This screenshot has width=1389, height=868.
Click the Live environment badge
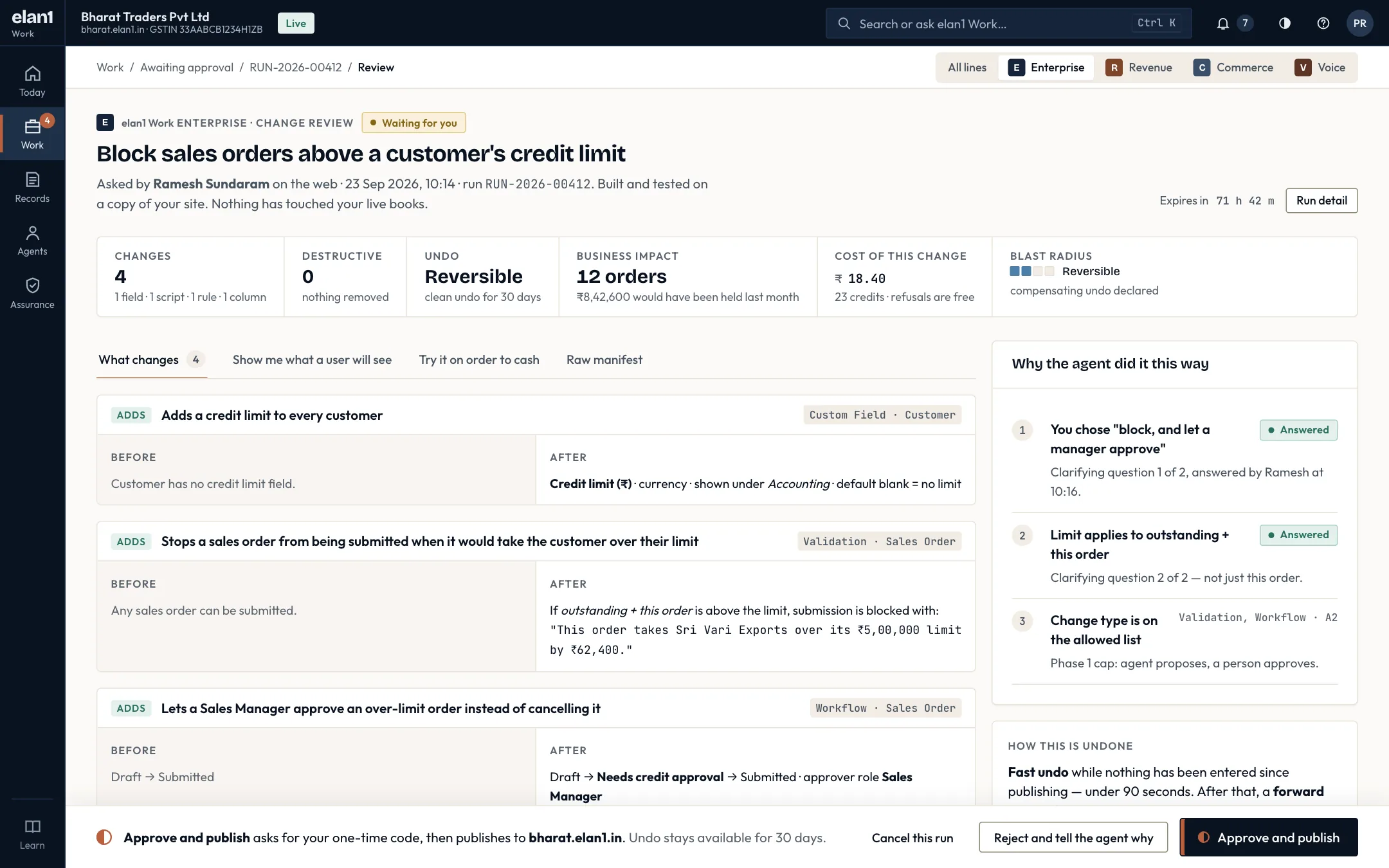point(296,23)
